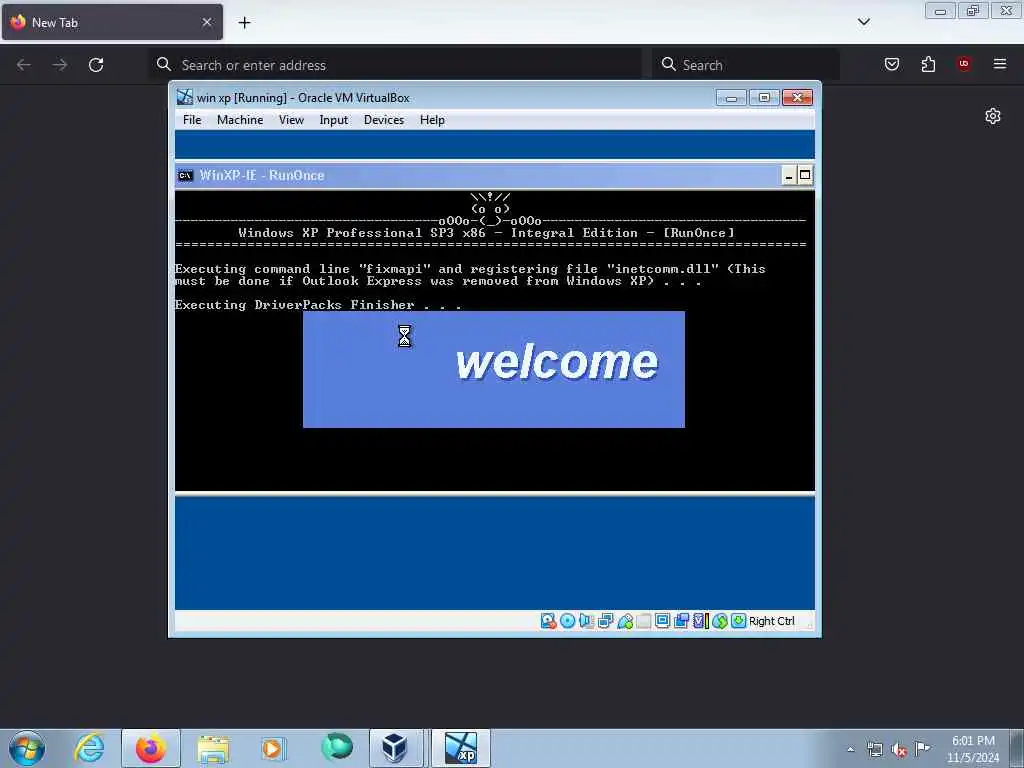The image size is (1024, 768).
Task: Open the Windows Start menu
Action: pos(27,748)
